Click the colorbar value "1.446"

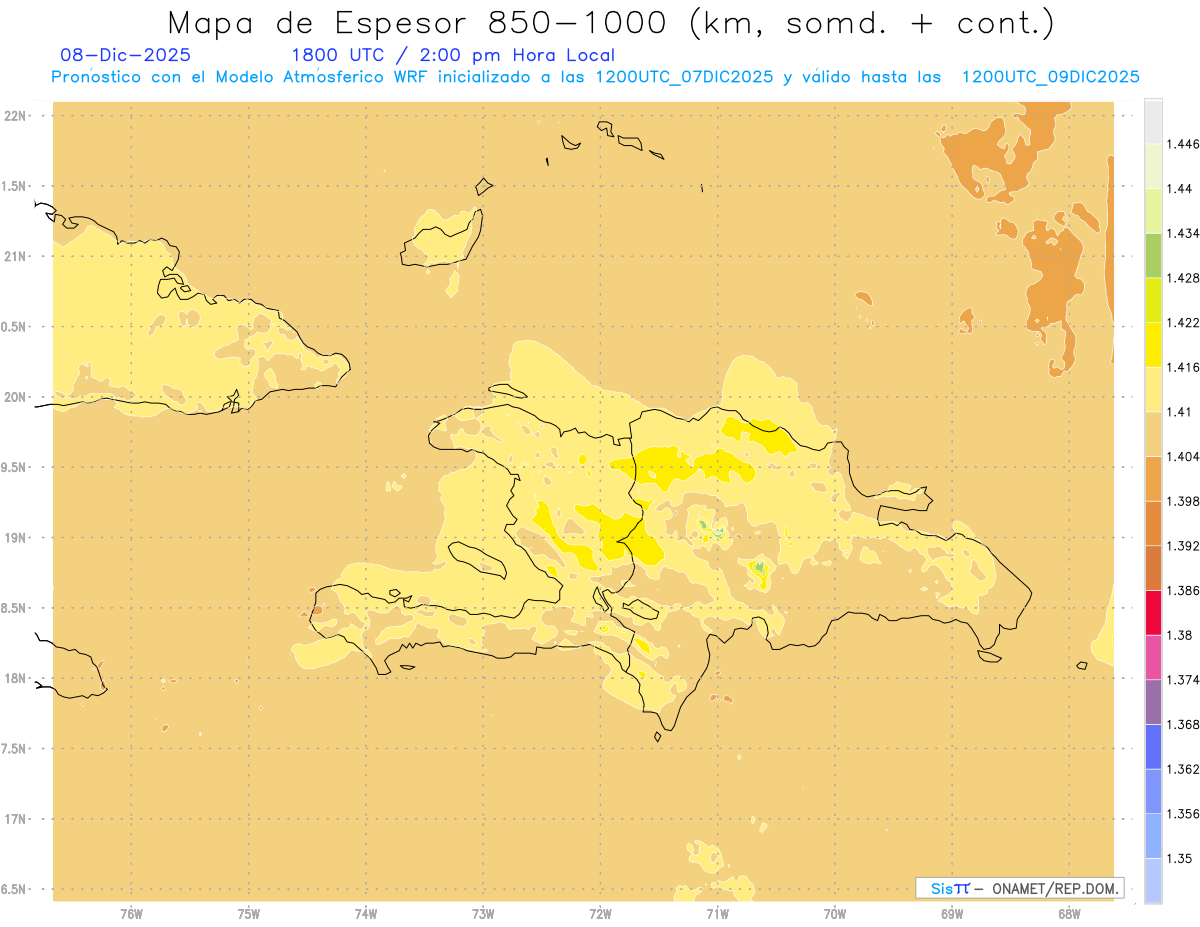(x=1183, y=144)
